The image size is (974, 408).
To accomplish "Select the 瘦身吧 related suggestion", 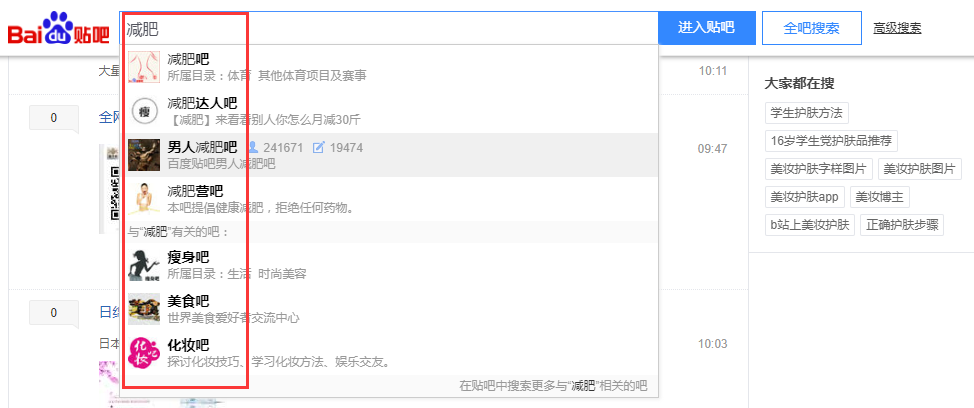I will [389, 265].
